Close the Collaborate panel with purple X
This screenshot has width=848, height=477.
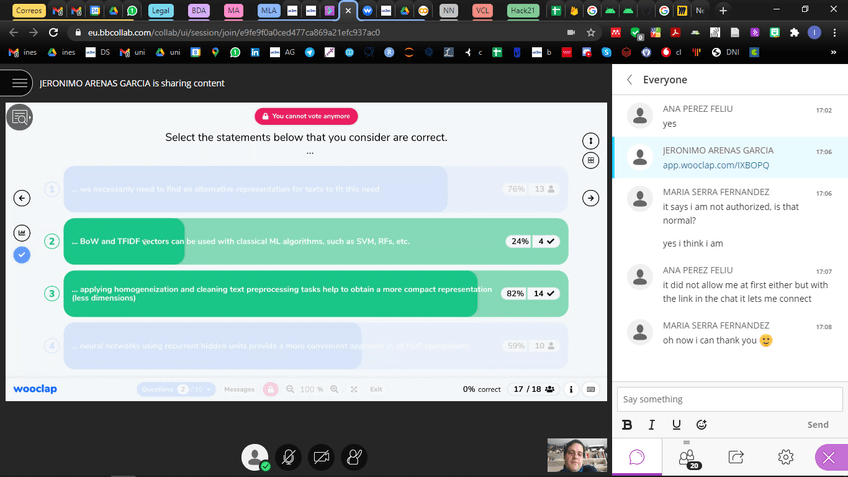point(830,458)
